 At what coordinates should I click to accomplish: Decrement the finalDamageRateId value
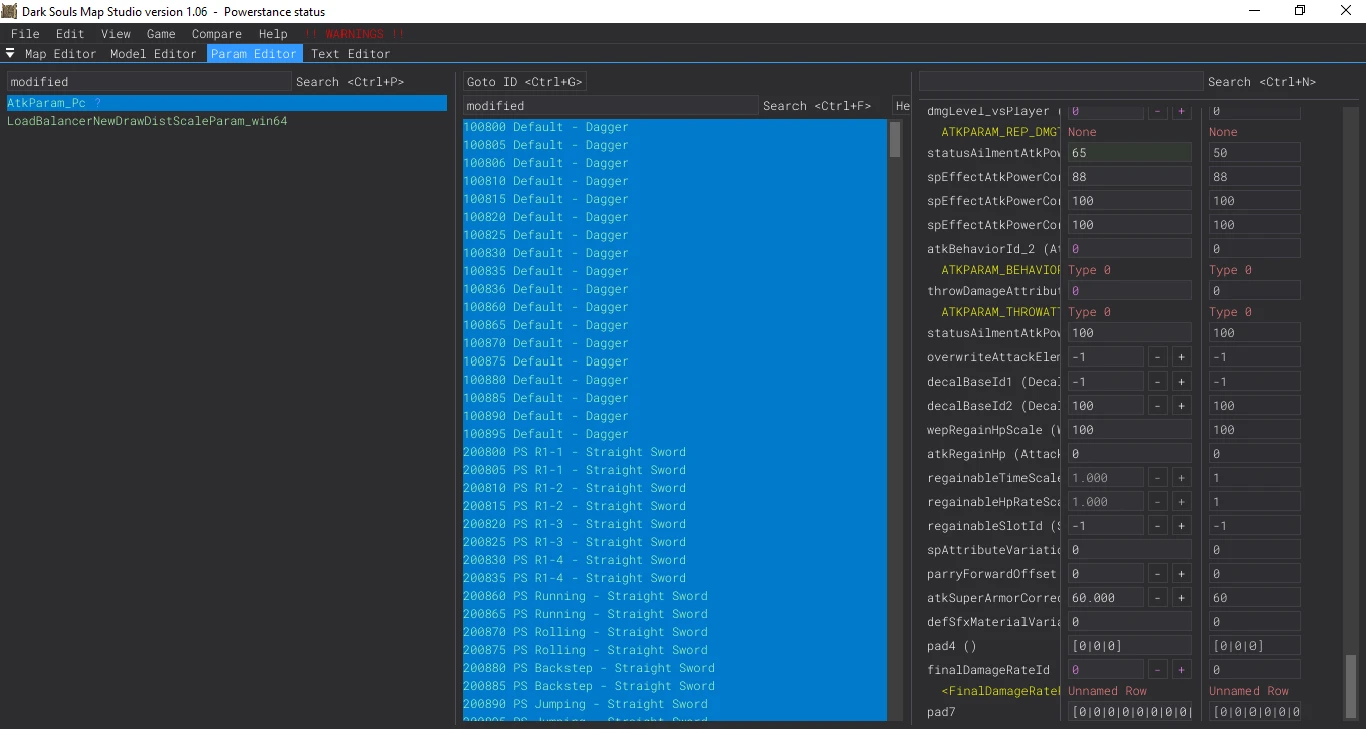pos(1157,670)
